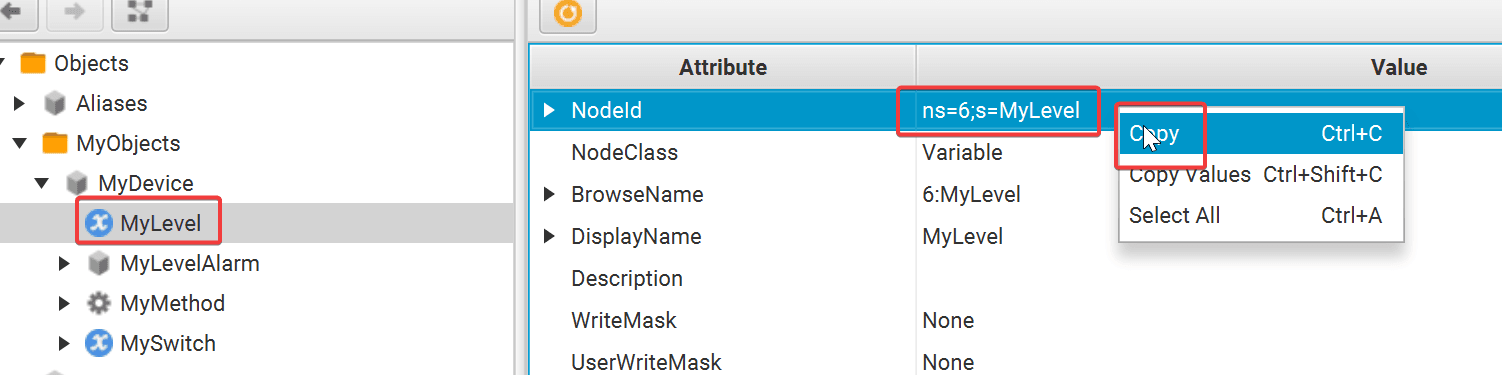The height and width of the screenshot is (375, 1502).
Task: Collapse the MyObjects tree node
Action: click(20, 144)
